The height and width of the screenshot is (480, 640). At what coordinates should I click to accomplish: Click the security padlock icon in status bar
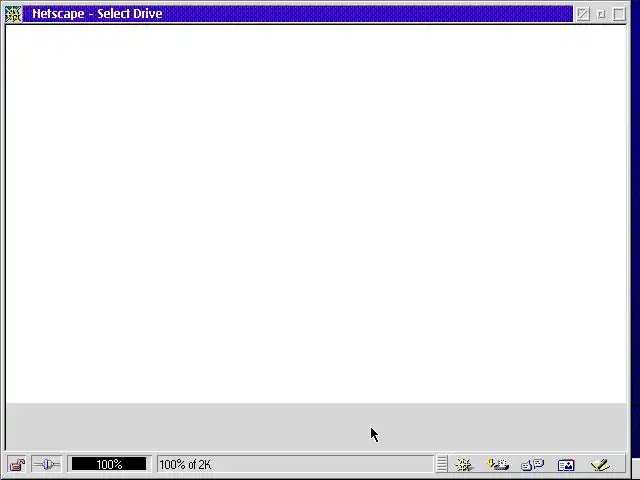coord(17,464)
